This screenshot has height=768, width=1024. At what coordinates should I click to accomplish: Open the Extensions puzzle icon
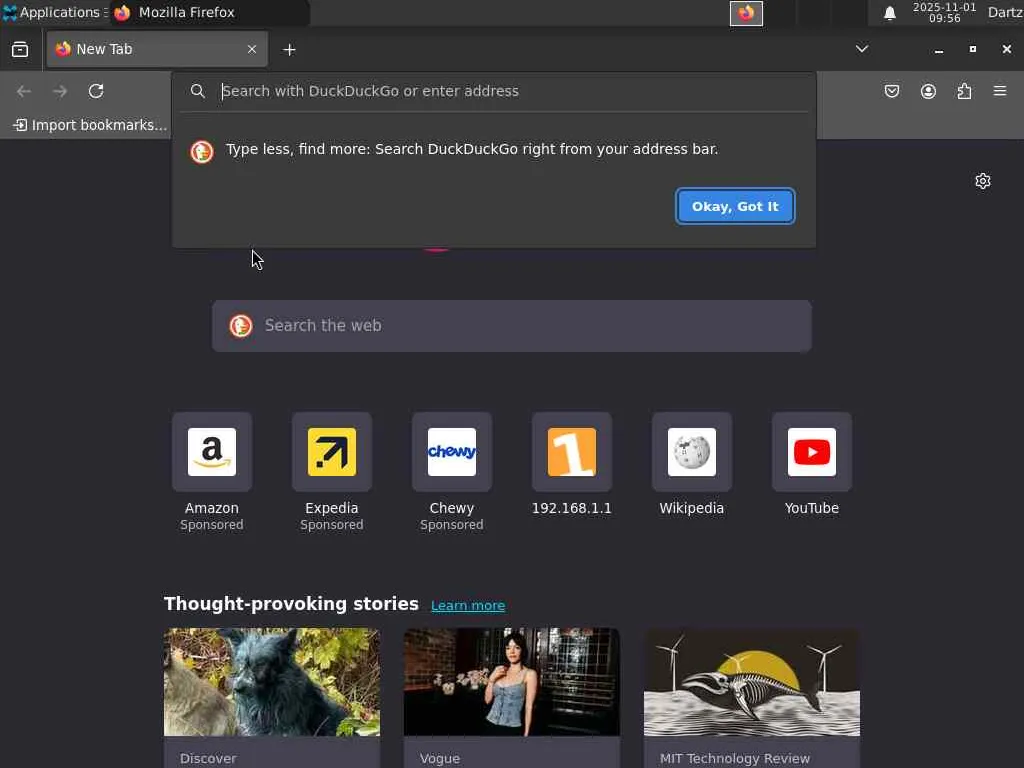[x=964, y=91]
